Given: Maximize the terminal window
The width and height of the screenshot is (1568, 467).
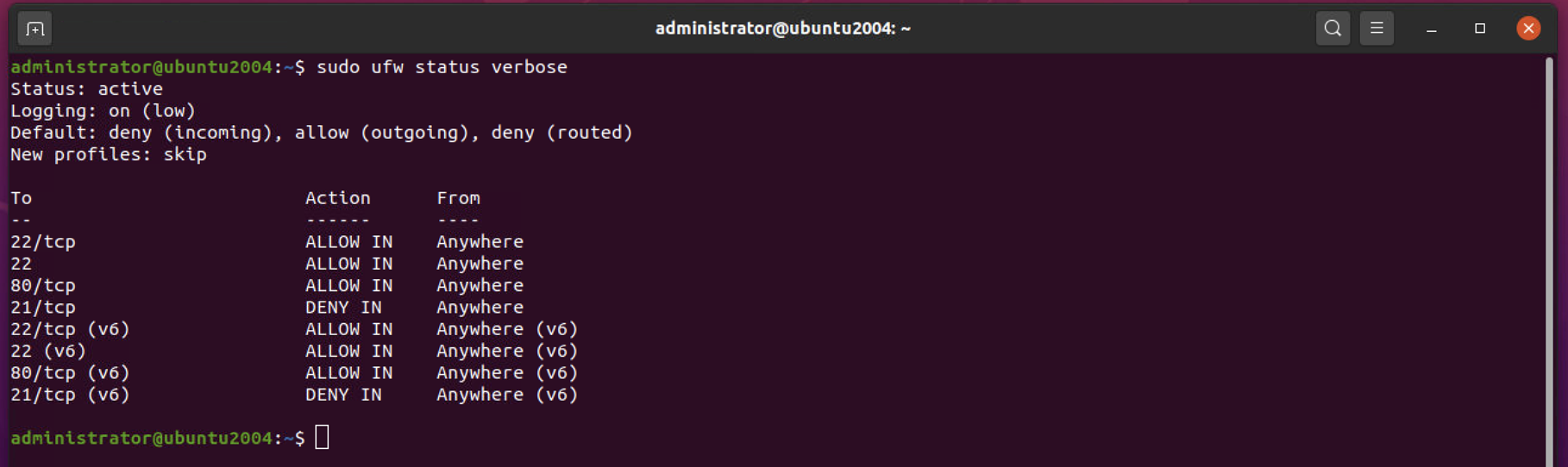Looking at the screenshot, I should click(x=1480, y=28).
